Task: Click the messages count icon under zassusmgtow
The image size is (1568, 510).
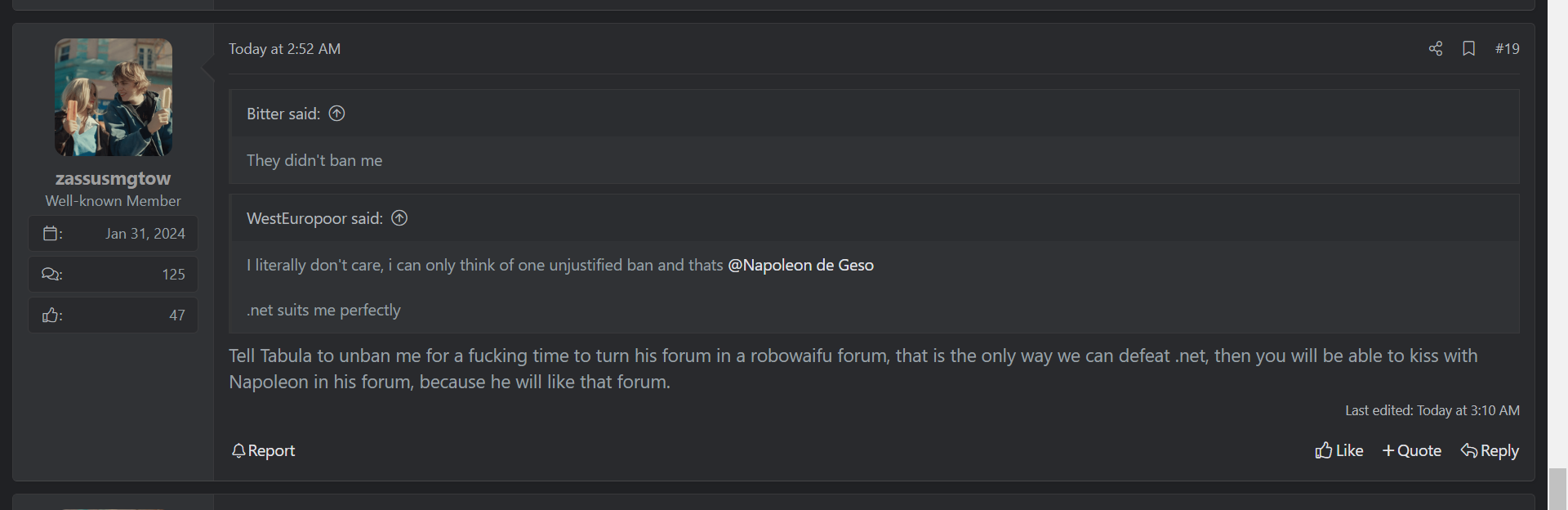Action: 51,275
